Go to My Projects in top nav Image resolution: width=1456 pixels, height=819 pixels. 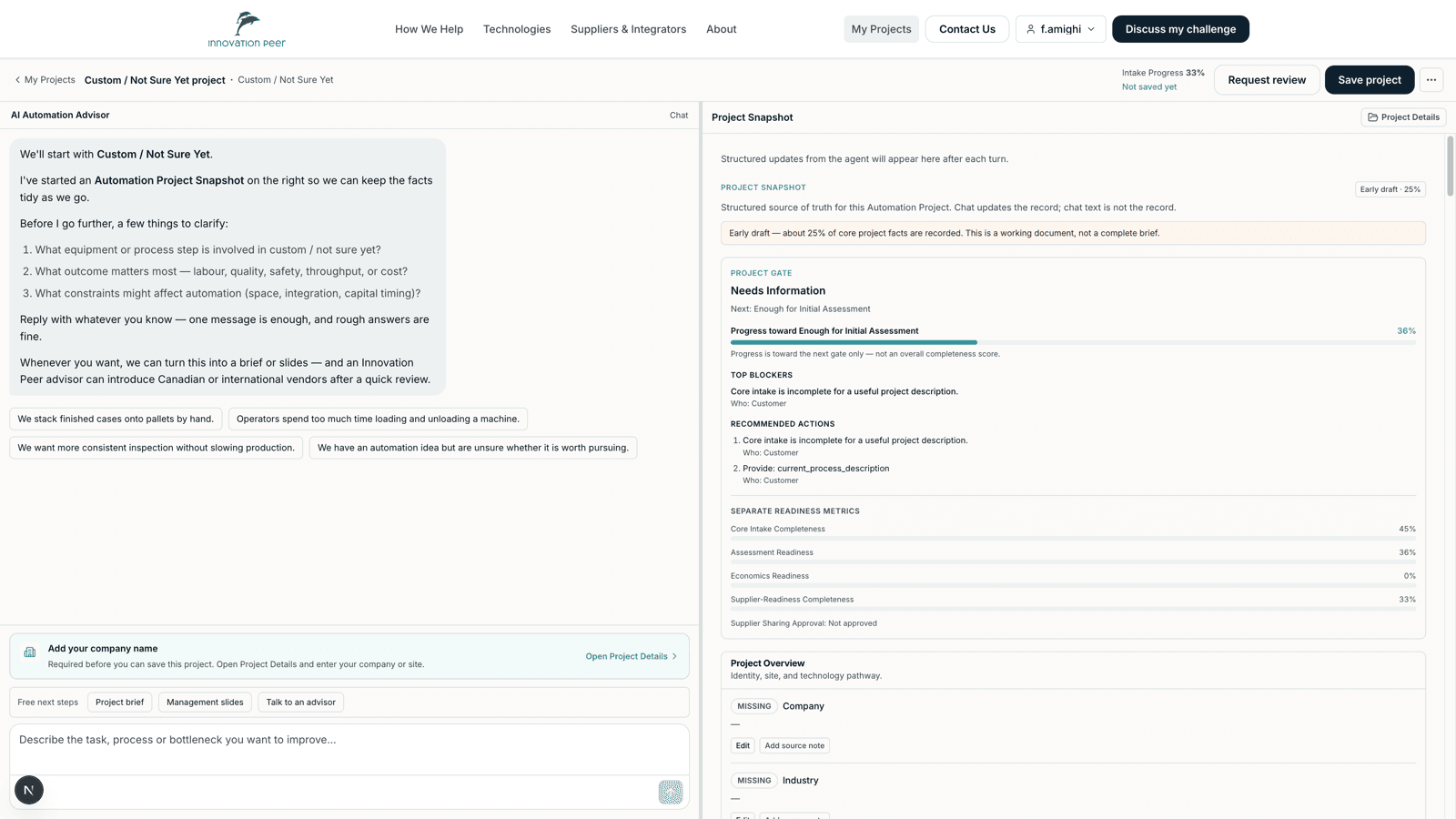point(881,29)
